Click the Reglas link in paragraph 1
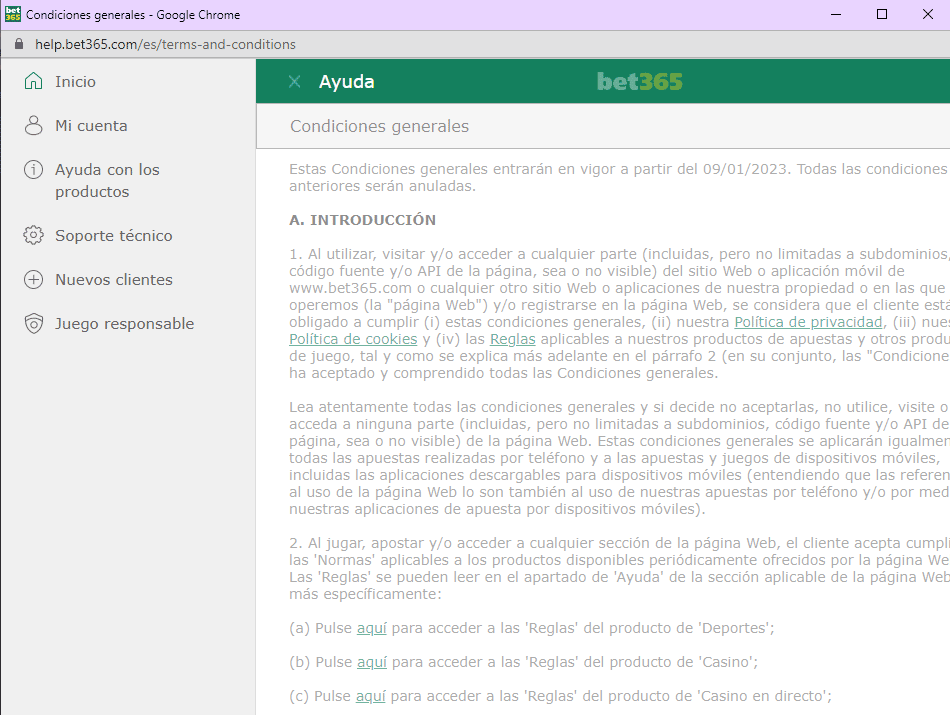 click(512, 338)
